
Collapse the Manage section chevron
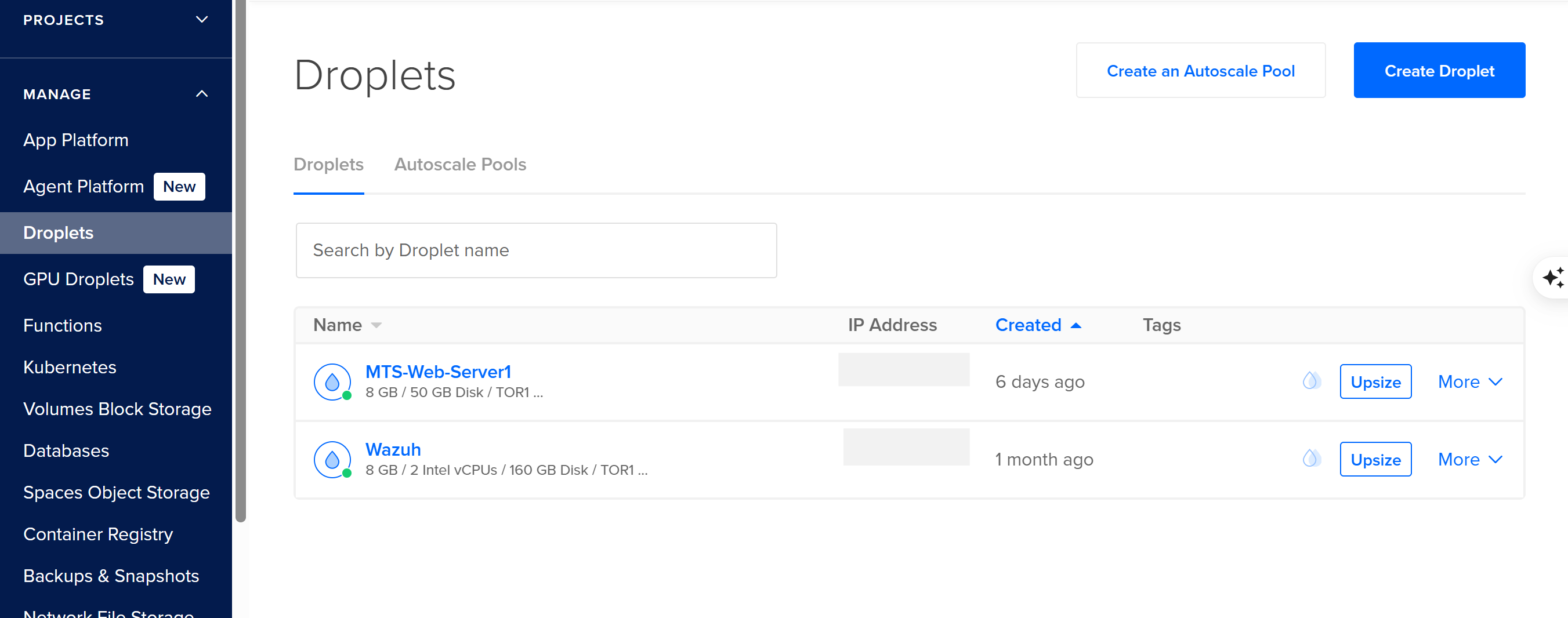202,94
